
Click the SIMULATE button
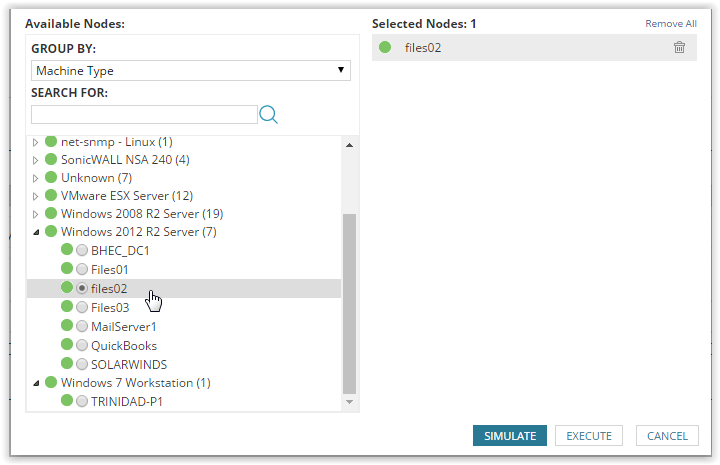tap(510, 436)
